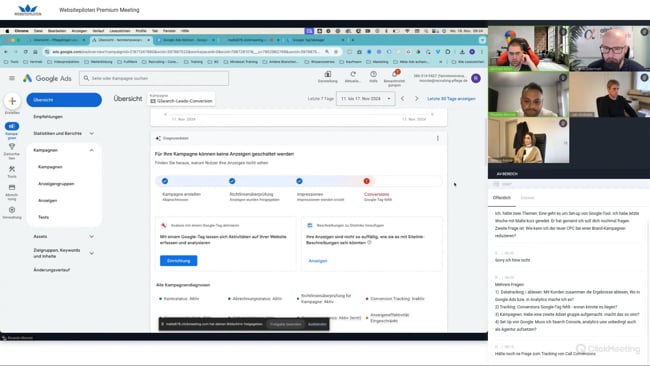Click the Apple menu icon

pos(7,31)
